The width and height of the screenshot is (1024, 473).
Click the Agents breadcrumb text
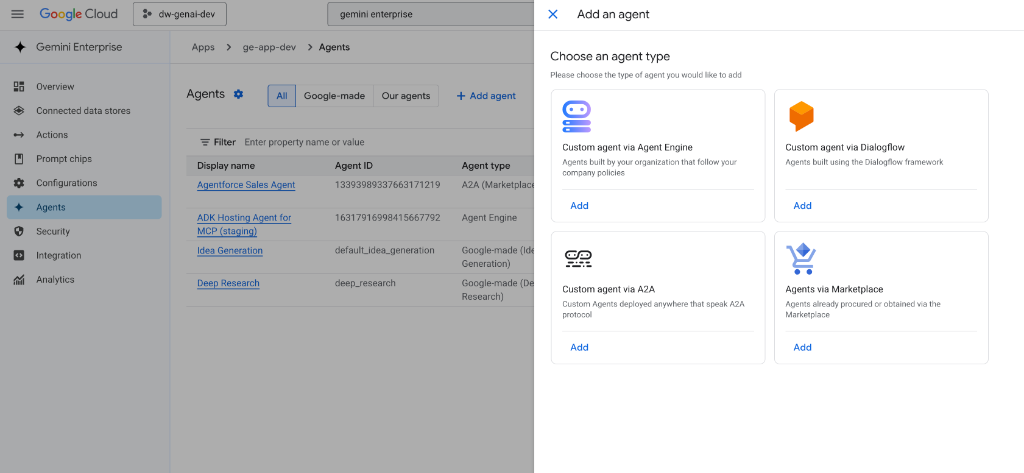coord(334,47)
